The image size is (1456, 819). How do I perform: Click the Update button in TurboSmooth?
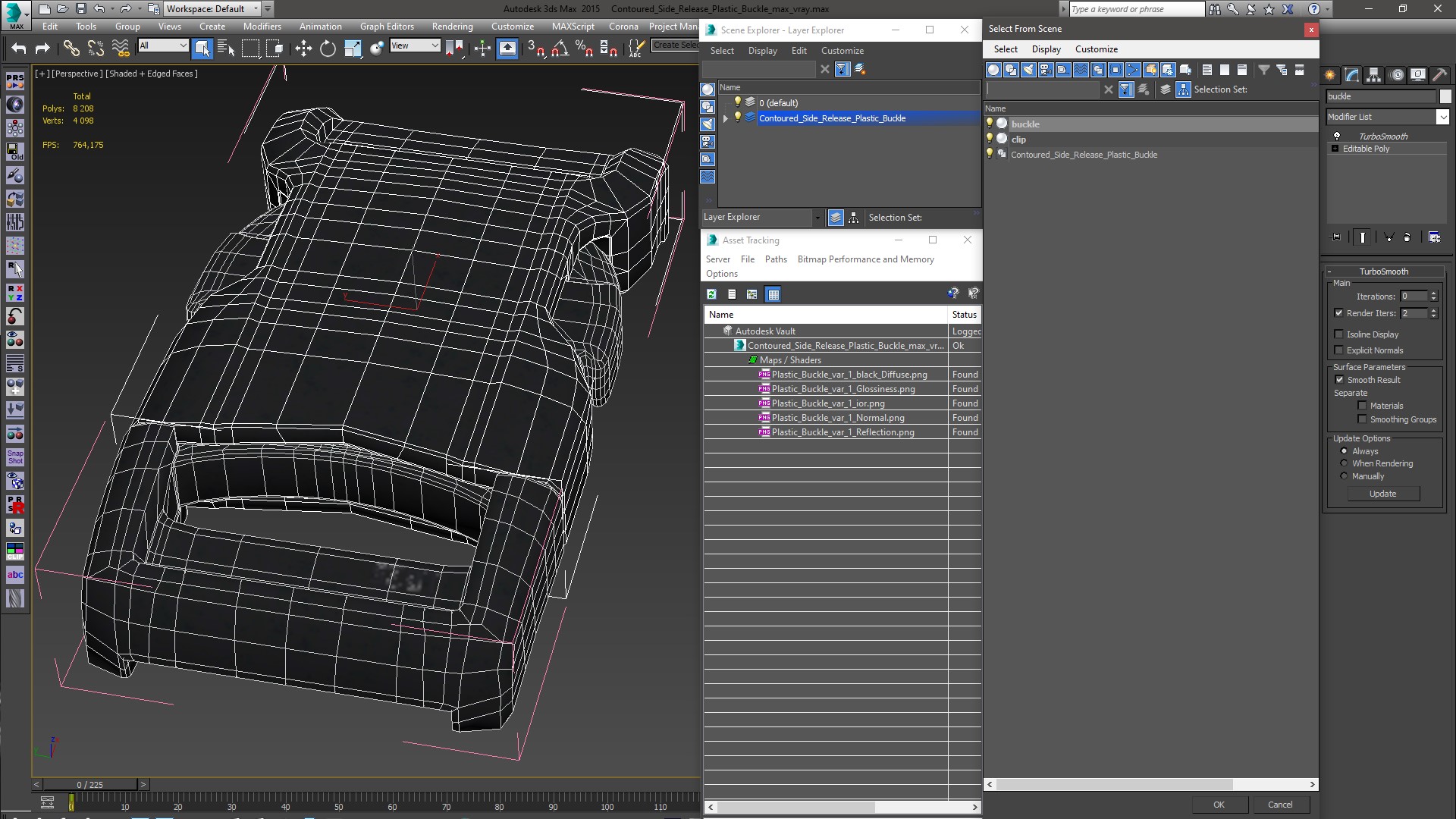[1382, 494]
